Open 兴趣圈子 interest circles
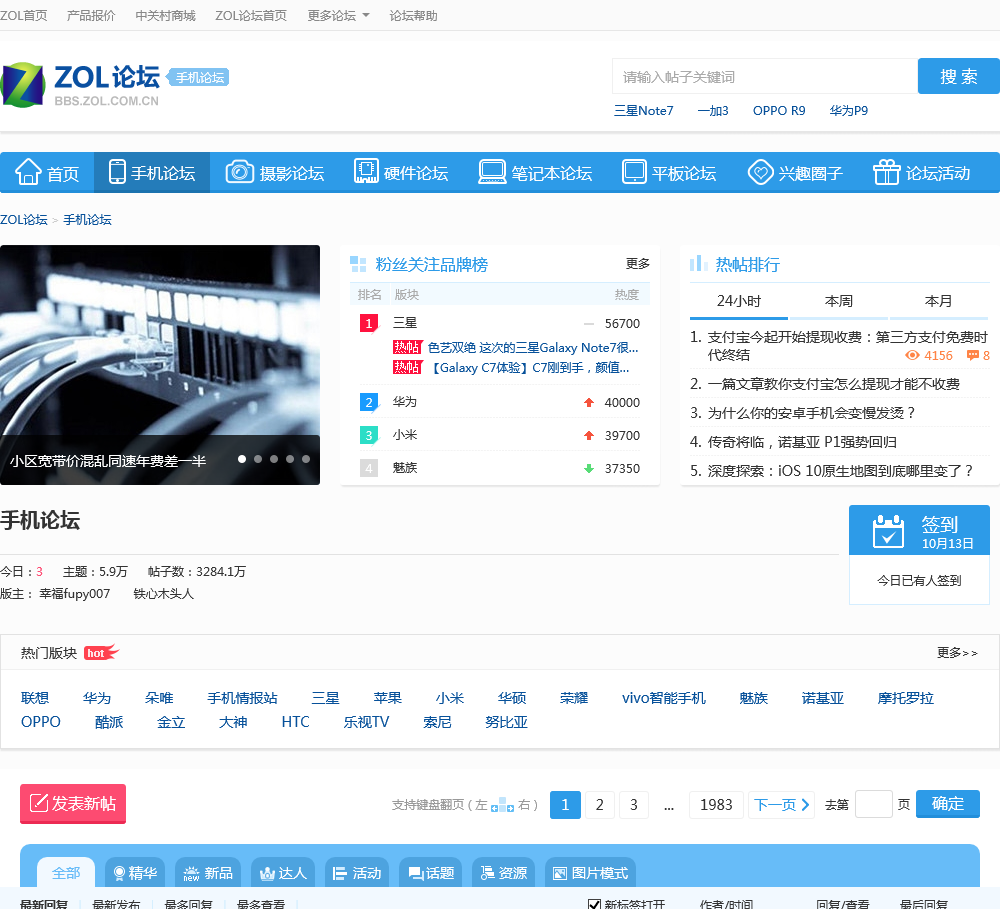 [795, 173]
